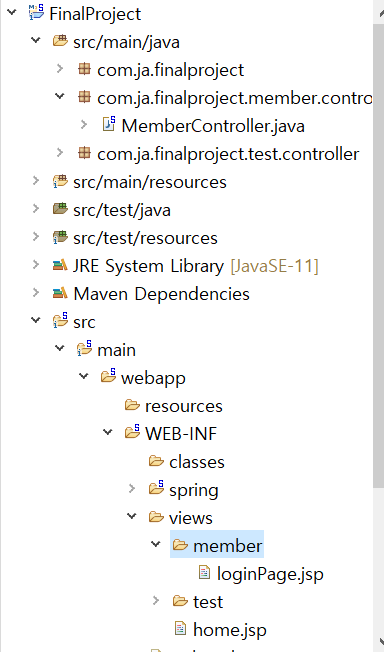Image resolution: width=384 pixels, height=652 pixels.
Task: Select the src/main/java label
Action: (x=126, y=42)
